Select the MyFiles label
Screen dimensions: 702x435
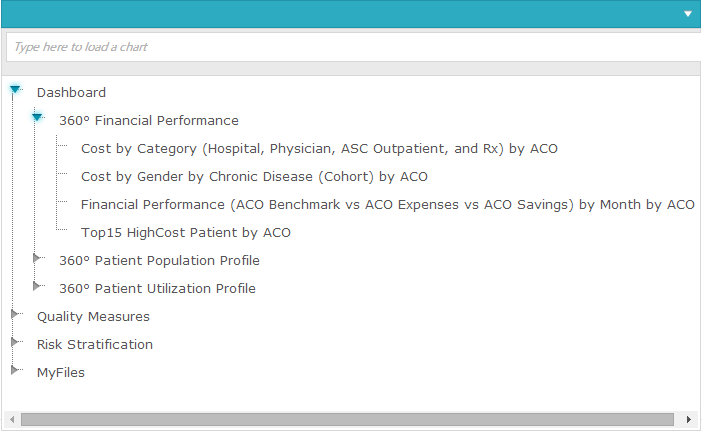61,373
